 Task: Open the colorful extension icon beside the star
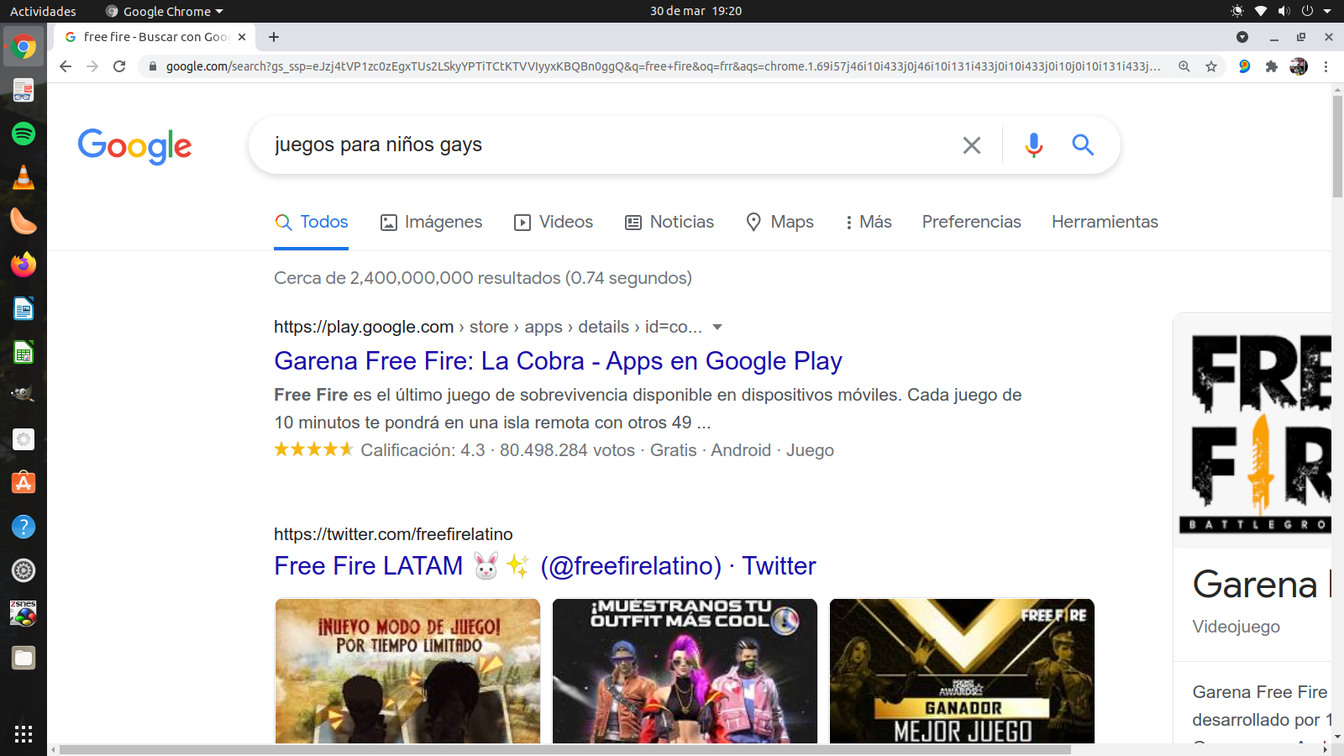click(1244, 66)
